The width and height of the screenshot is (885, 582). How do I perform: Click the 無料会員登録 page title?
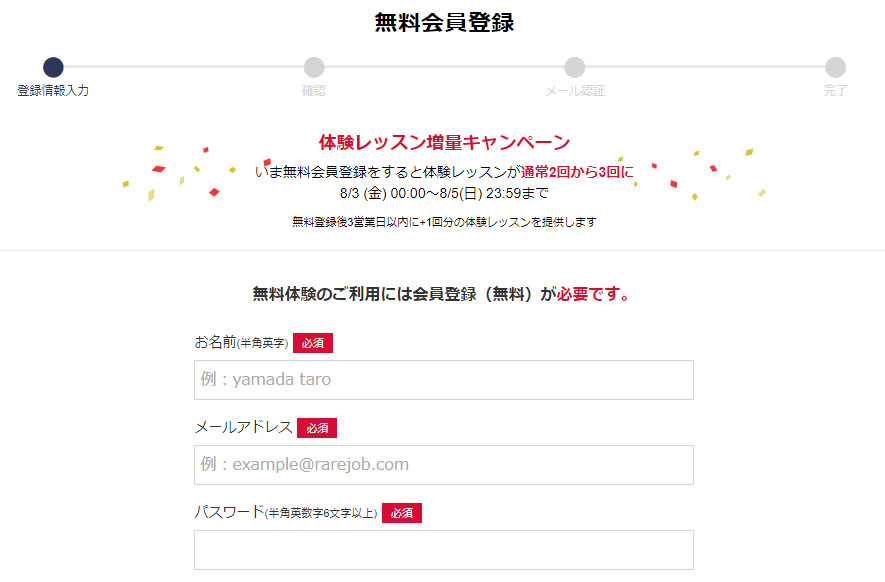444,23
